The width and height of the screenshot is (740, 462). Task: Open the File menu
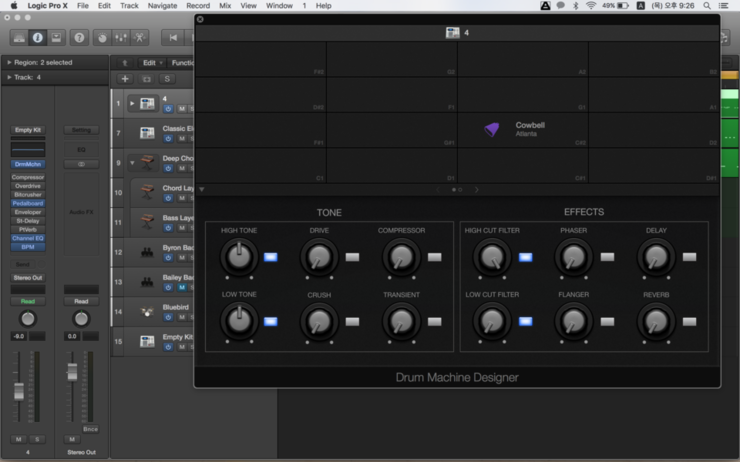(x=83, y=6)
